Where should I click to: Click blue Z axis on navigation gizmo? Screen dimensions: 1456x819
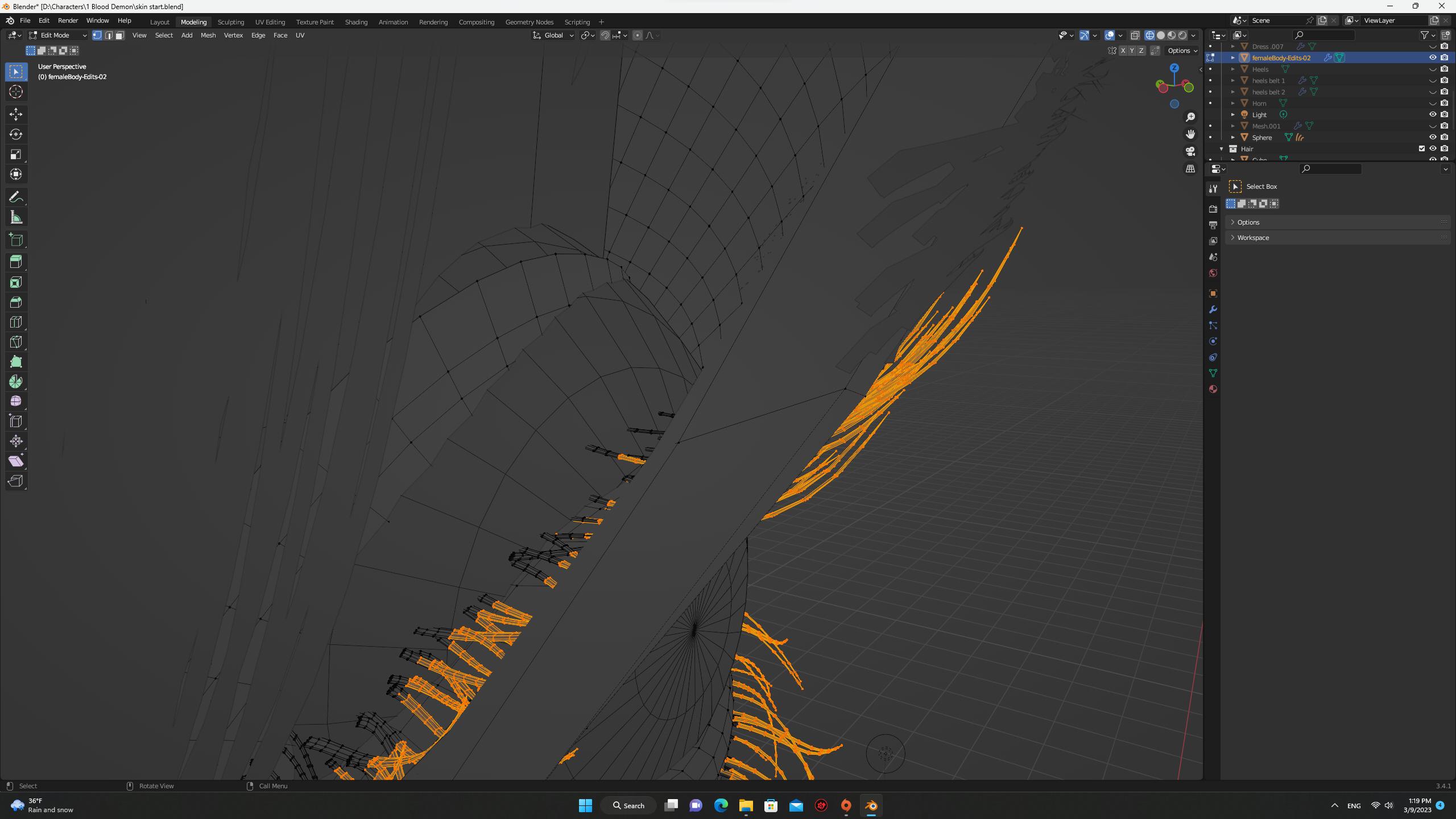pos(1174,68)
